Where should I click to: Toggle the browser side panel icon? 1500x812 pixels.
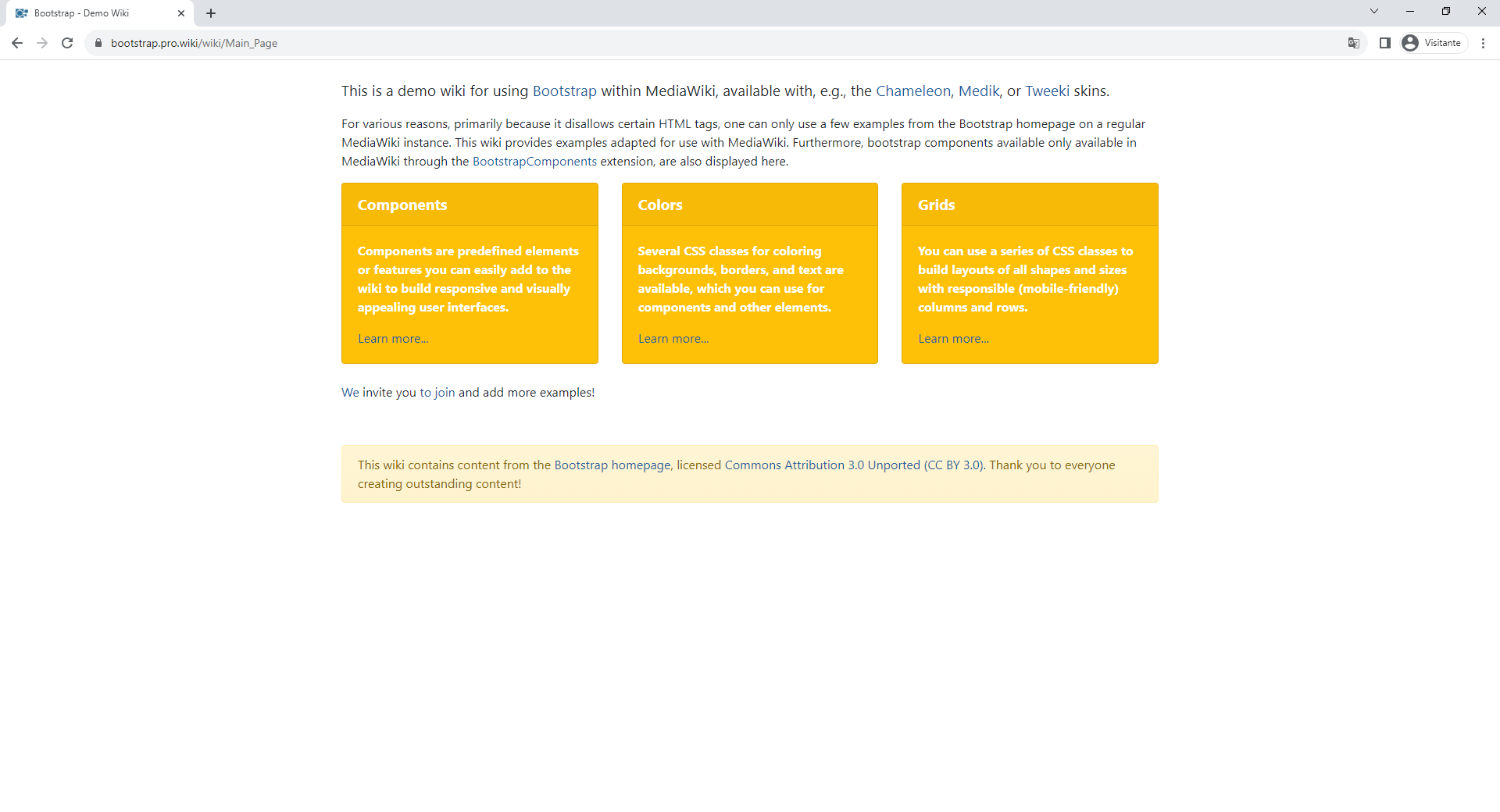pyautogui.click(x=1384, y=43)
